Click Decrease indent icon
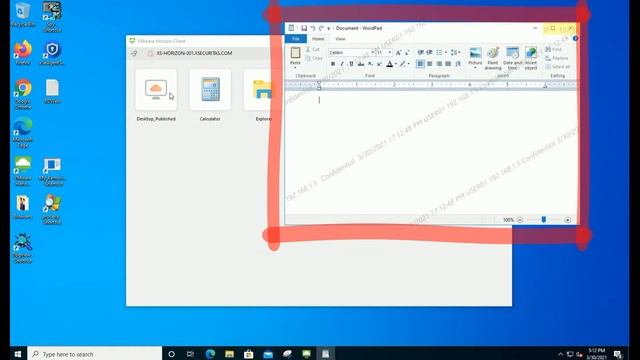The width and height of the screenshot is (640, 360). click(x=420, y=53)
